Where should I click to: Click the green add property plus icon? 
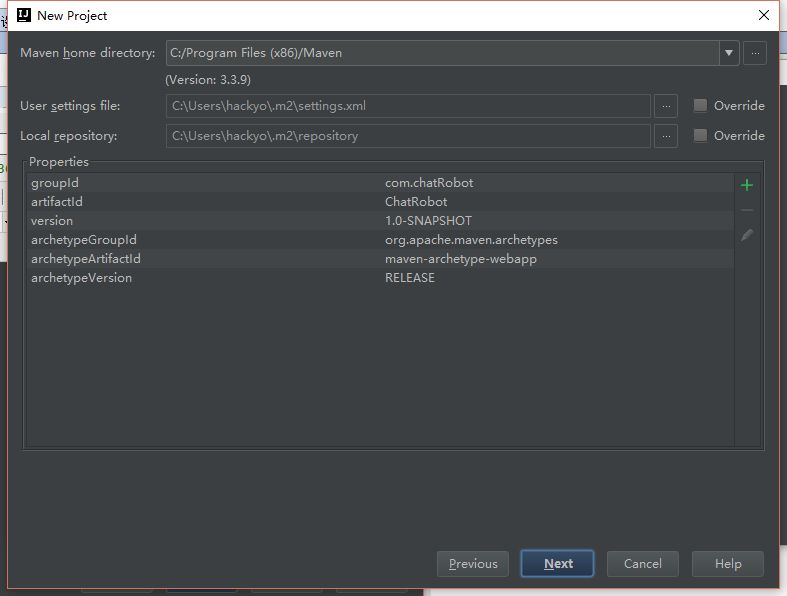[746, 185]
